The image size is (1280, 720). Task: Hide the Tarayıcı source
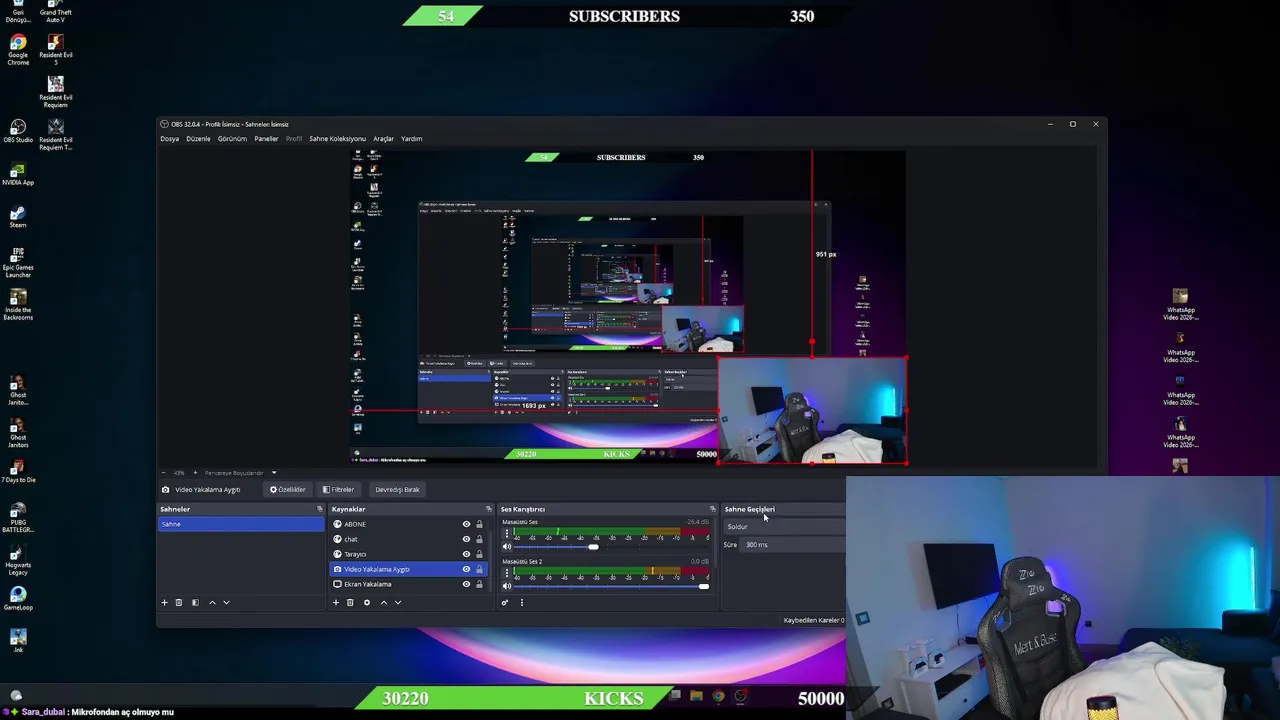[x=466, y=554]
